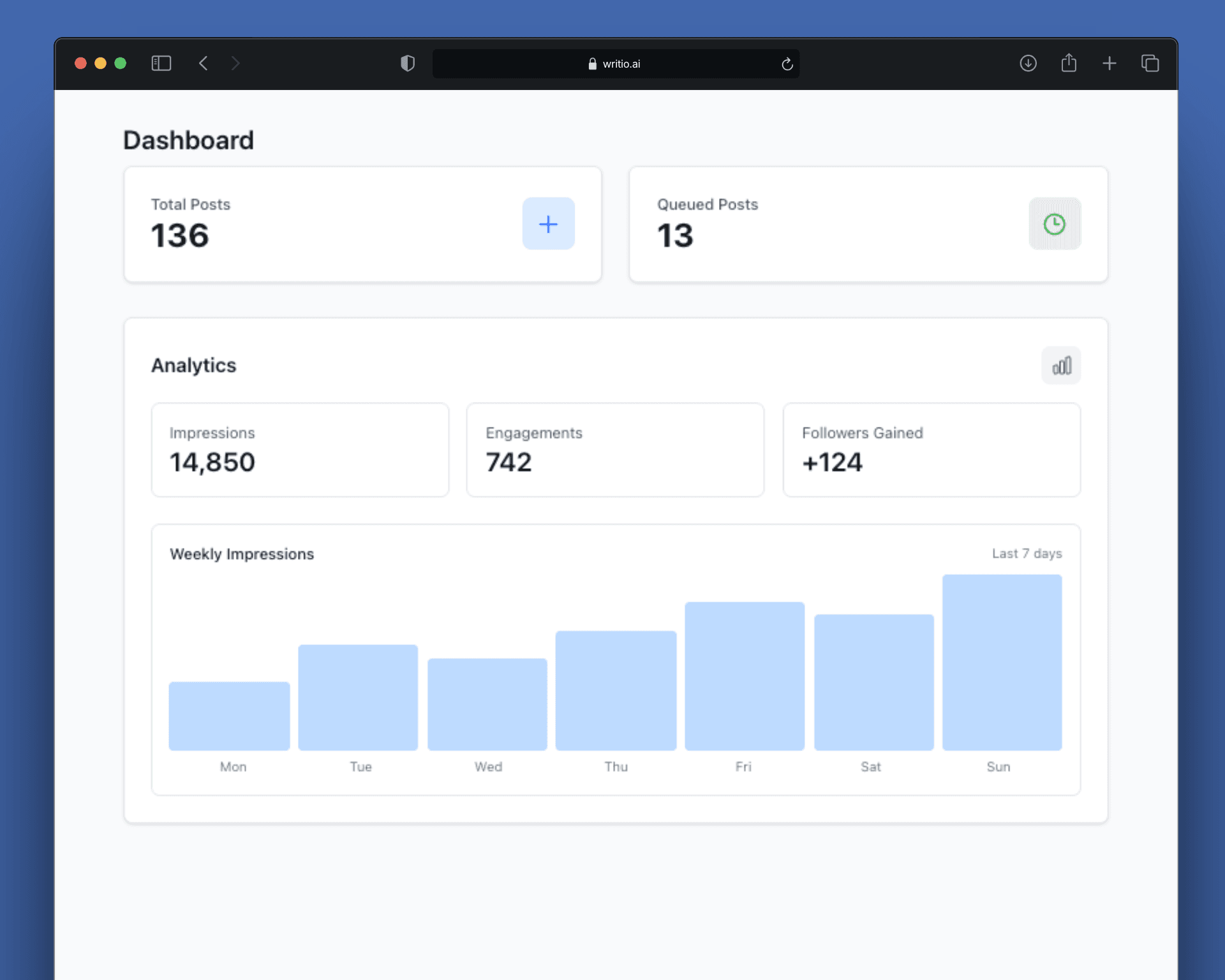
Task: Open the privacy shield icon
Action: click(407, 63)
